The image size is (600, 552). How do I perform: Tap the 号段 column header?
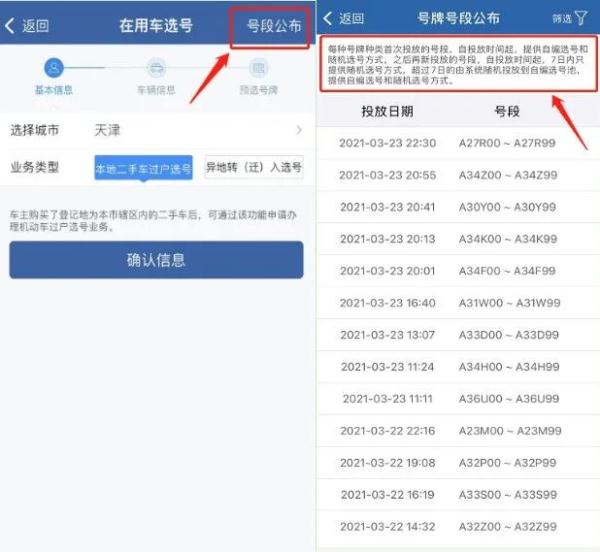(x=507, y=111)
